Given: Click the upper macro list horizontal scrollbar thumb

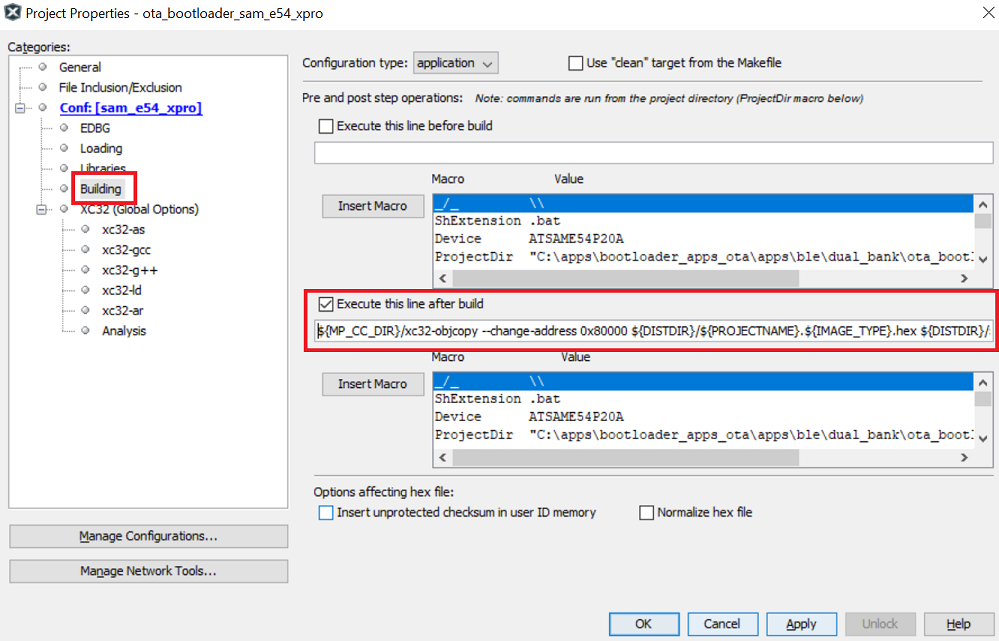Looking at the screenshot, I should pyautogui.click(x=626, y=278).
